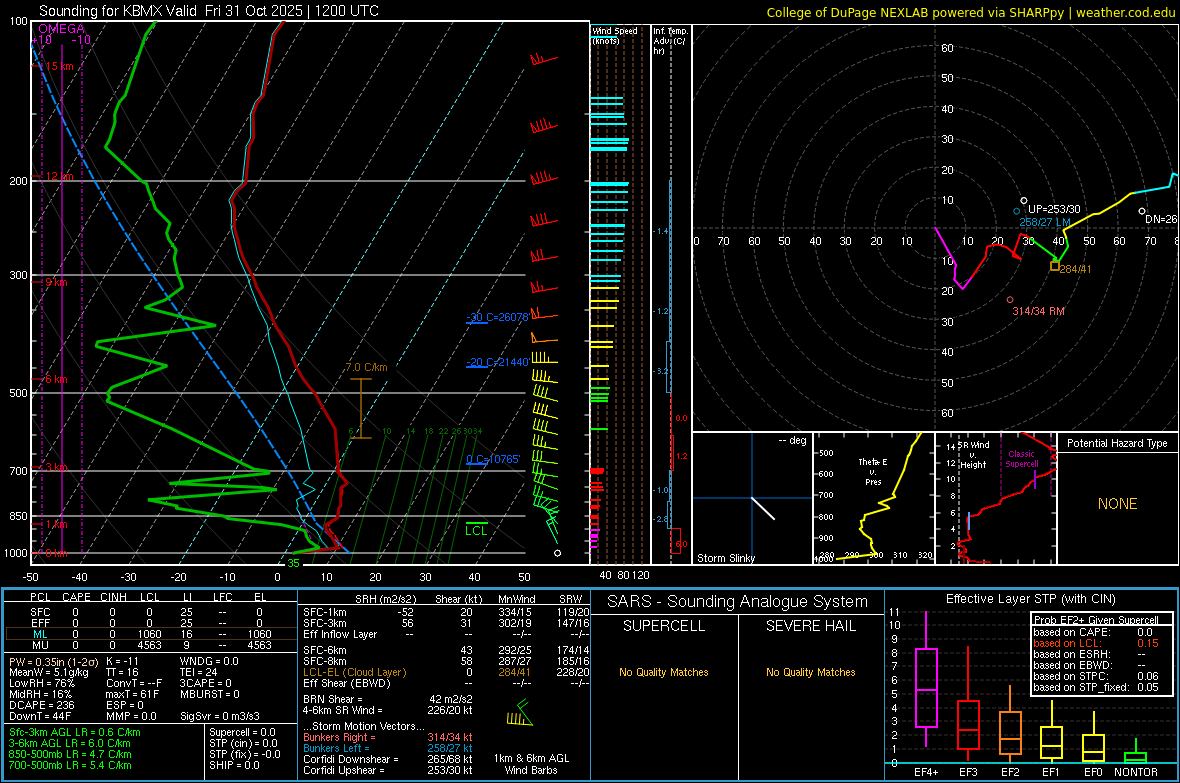Click the Inf. Temp. Adv. panel header
Viewport: 1180px width, 783px height.
click(670, 41)
